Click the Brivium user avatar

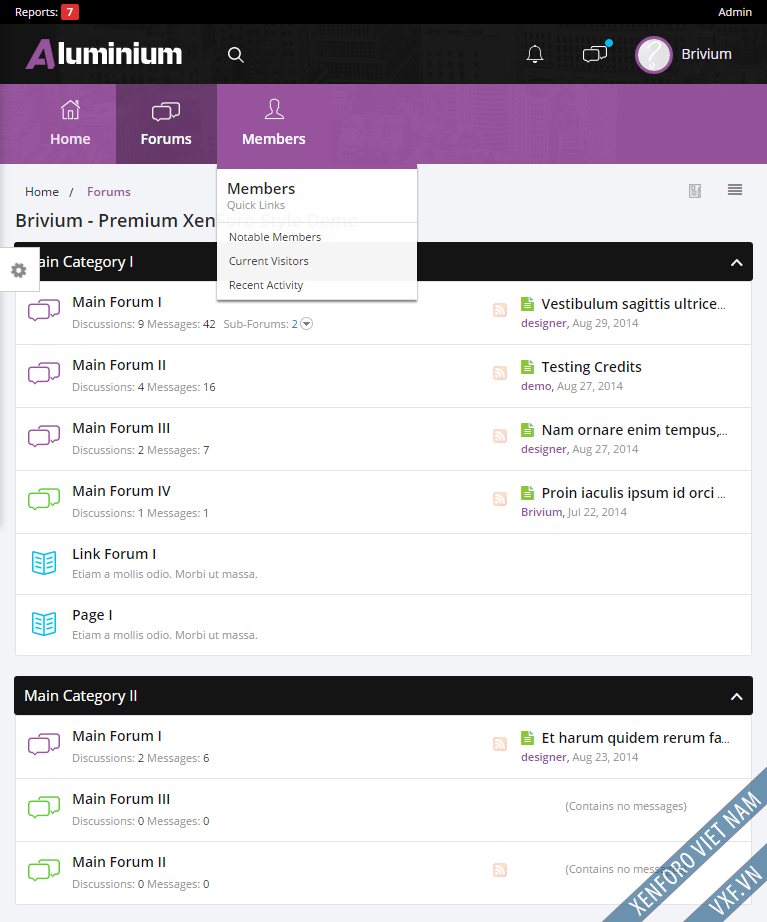pos(654,55)
